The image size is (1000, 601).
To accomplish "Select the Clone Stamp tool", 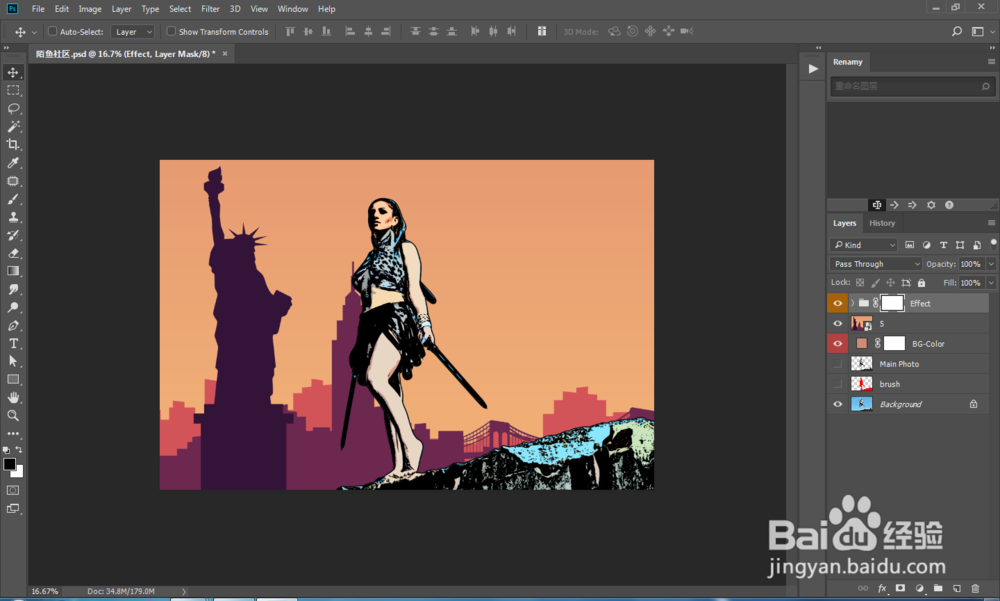I will [13, 217].
